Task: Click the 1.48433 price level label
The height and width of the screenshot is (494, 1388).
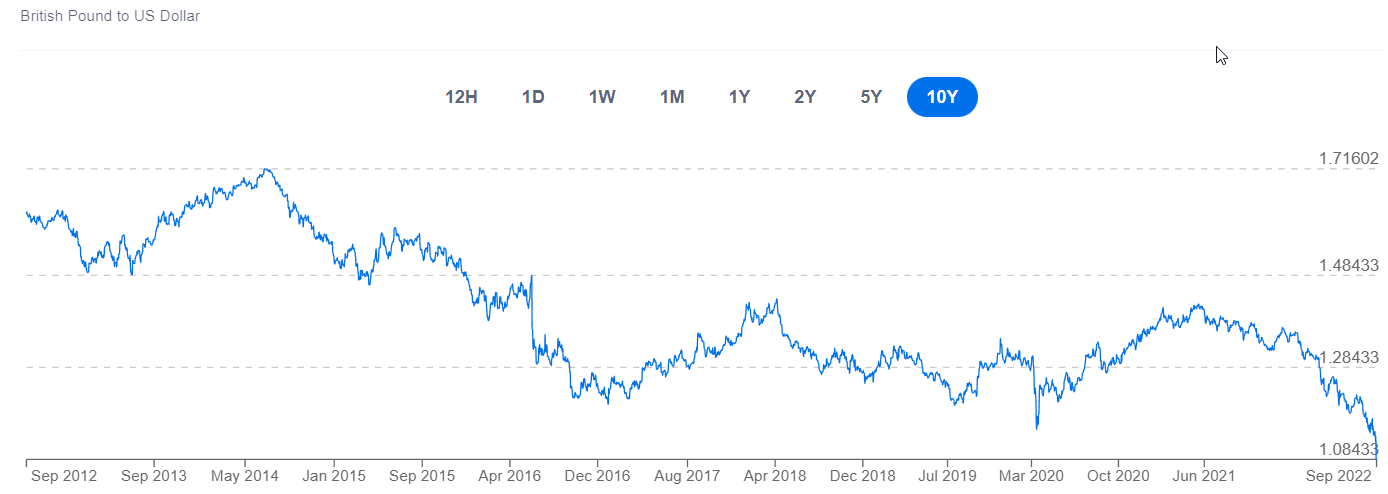Action: (x=1346, y=265)
